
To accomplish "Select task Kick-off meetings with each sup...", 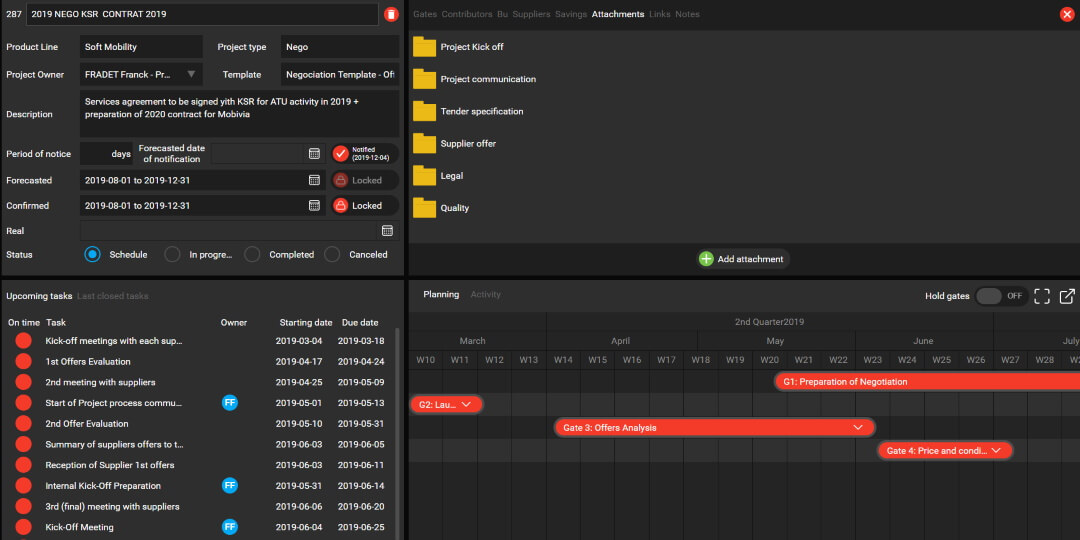I will coord(114,341).
